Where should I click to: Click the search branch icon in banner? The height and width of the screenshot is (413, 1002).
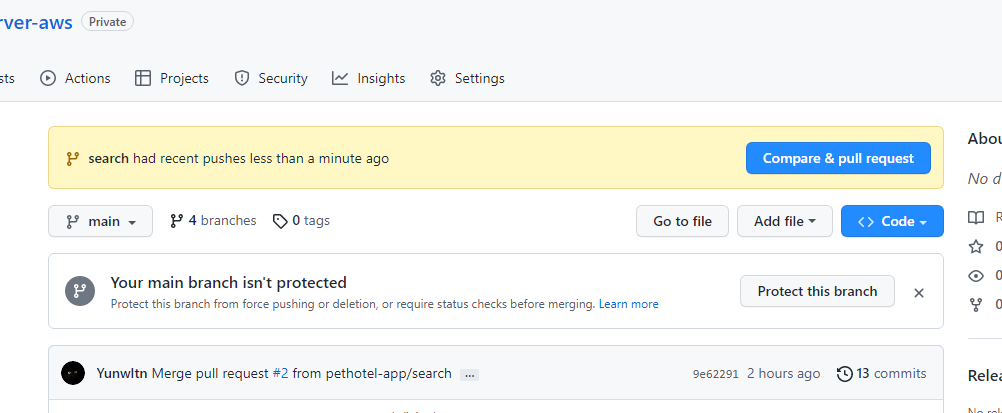(x=72, y=158)
